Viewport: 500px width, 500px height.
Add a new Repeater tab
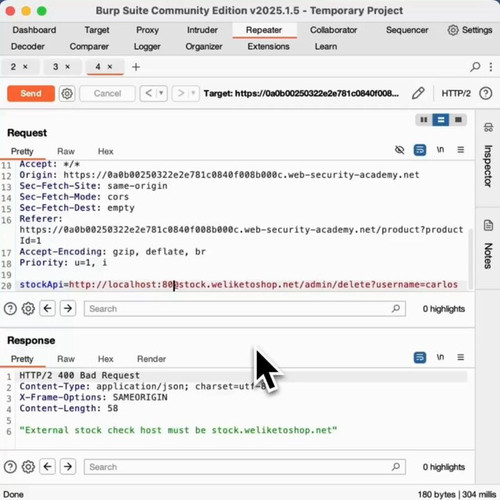(x=136, y=67)
